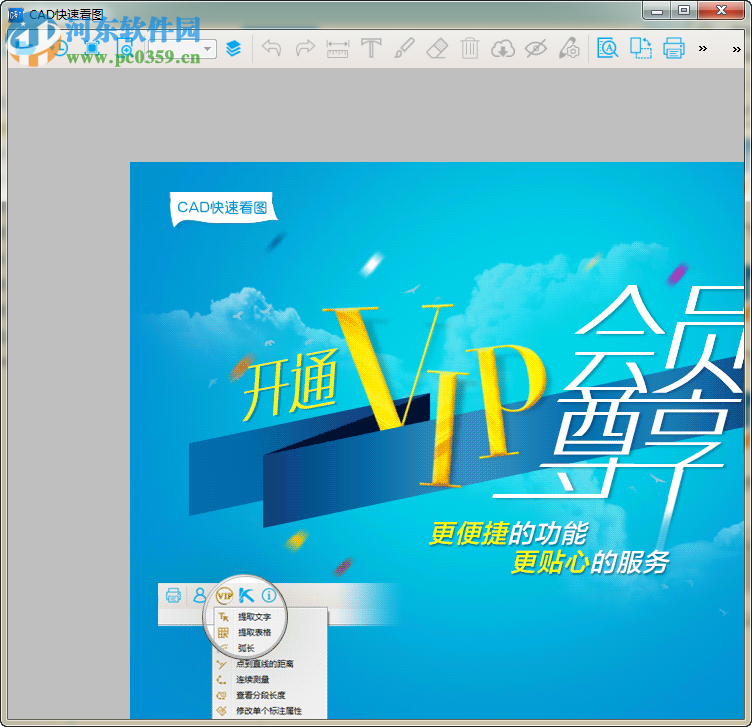This screenshot has height=727, width=752.
Task: Expand the first toolbar overflow chevron
Action: point(703,48)
